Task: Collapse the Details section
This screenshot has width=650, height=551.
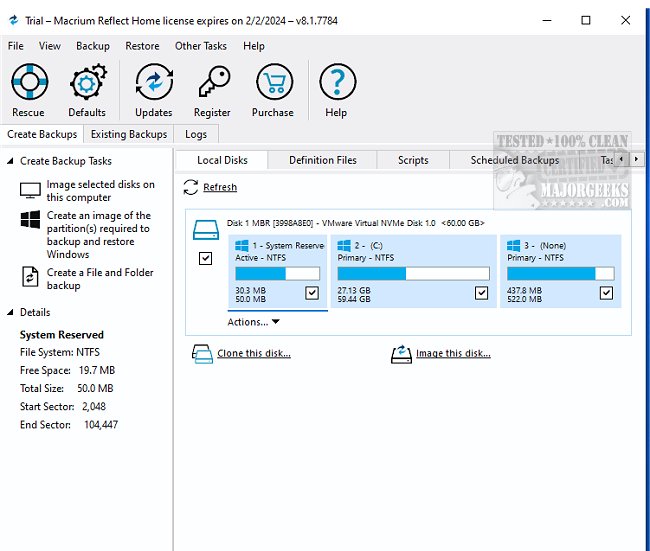Action: coord(11,313)
